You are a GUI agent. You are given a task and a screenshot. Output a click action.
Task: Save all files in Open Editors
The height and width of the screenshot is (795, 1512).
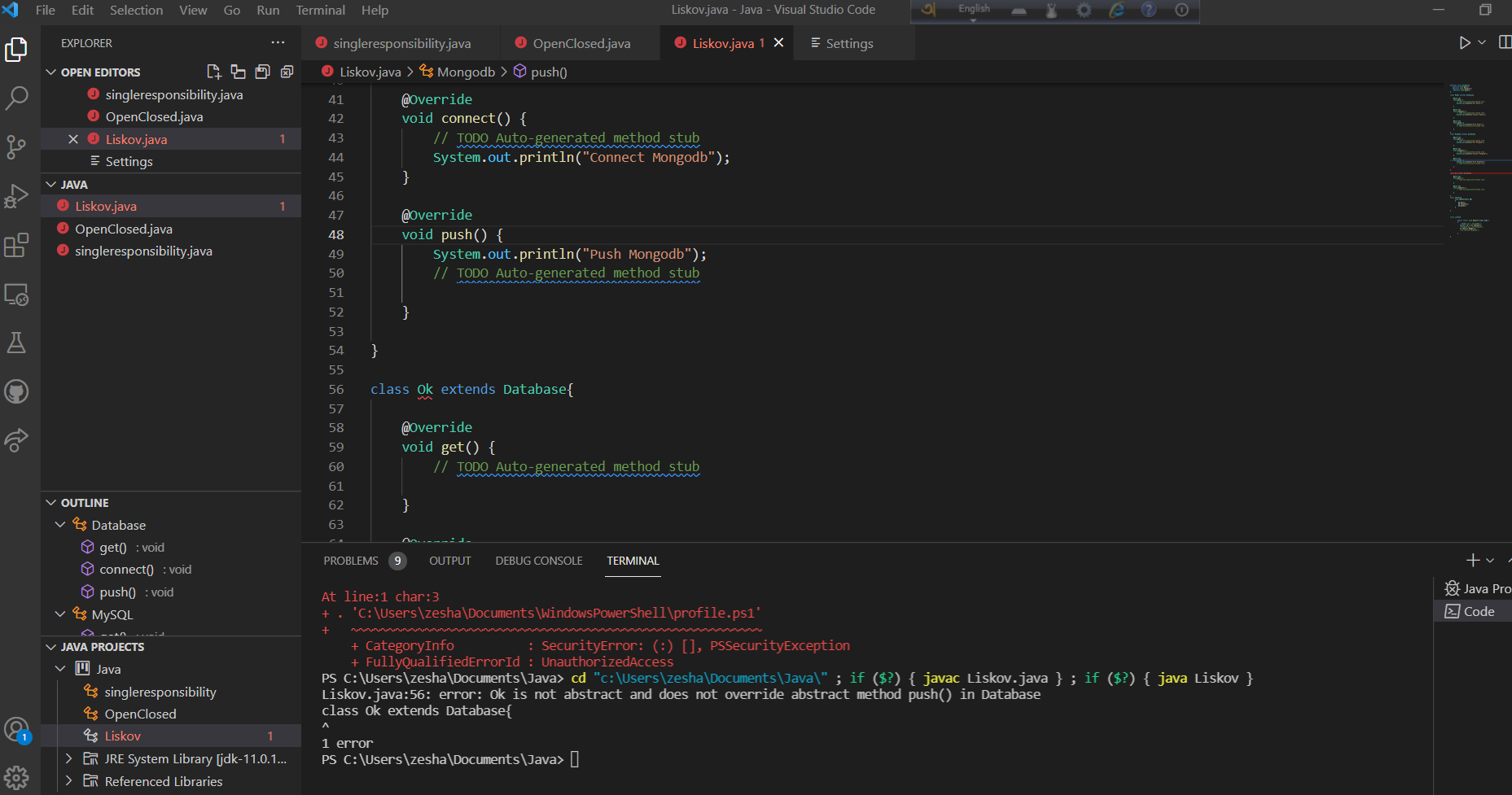click(x=262, y=72)
